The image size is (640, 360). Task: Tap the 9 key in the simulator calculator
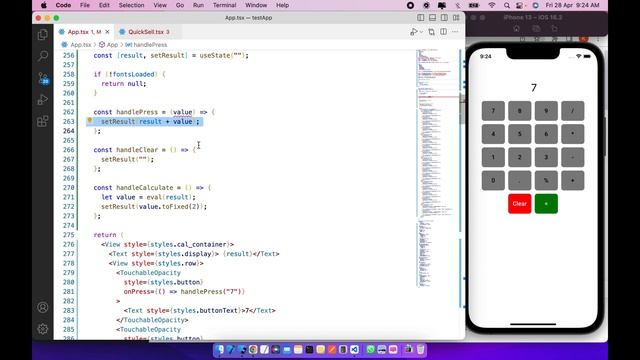(546, 111)
